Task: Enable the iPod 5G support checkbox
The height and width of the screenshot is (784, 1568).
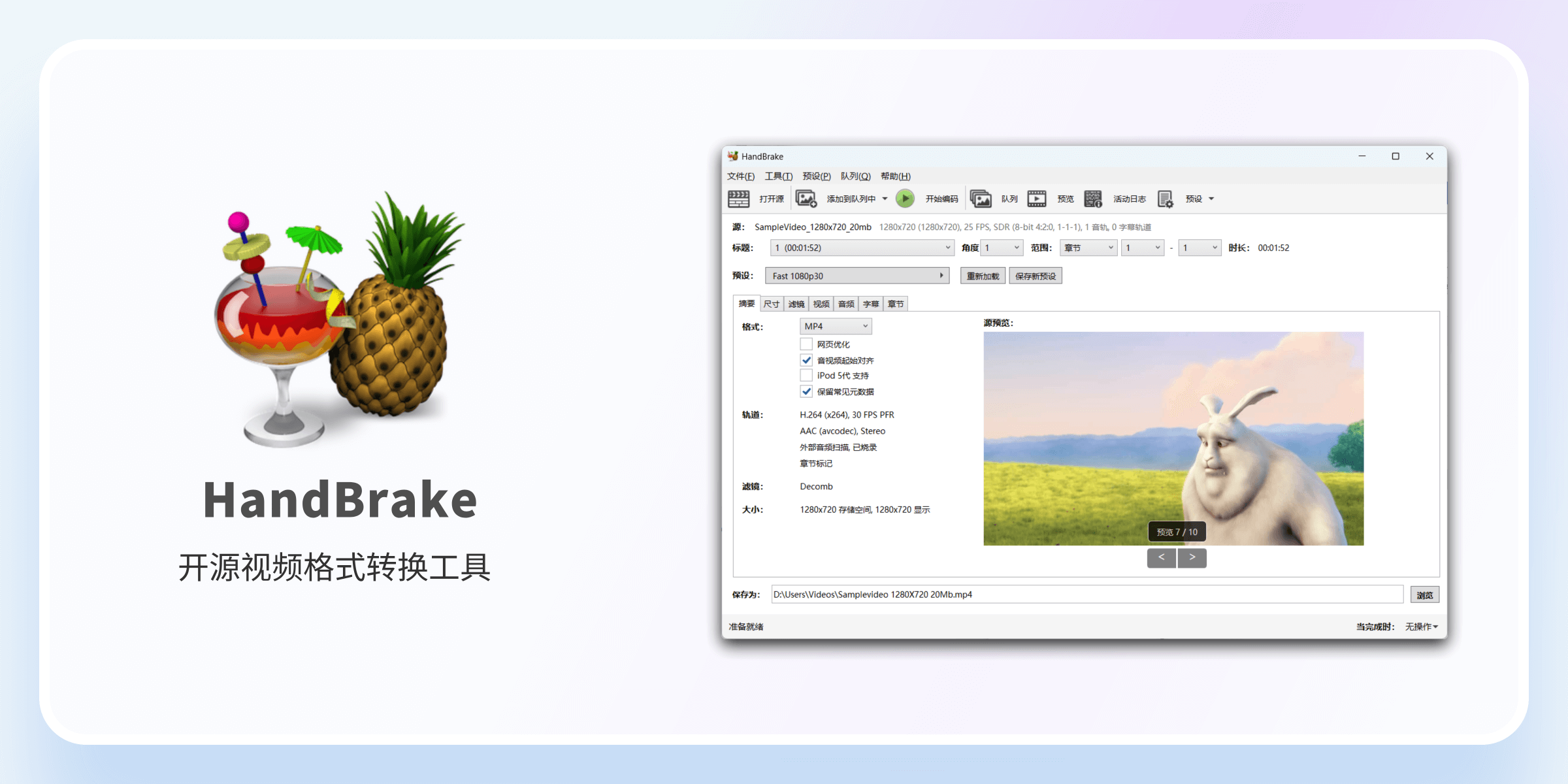Action: pyautogui.click(x=806, y=376)
